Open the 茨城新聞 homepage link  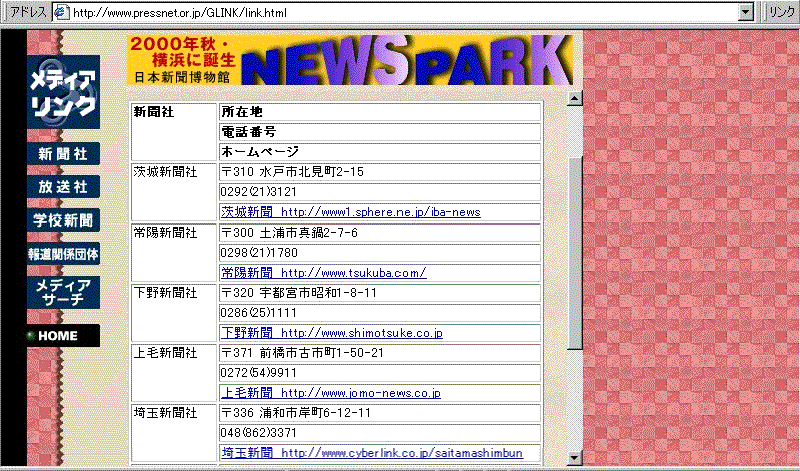pyautogui.click(x=351, y=212)
